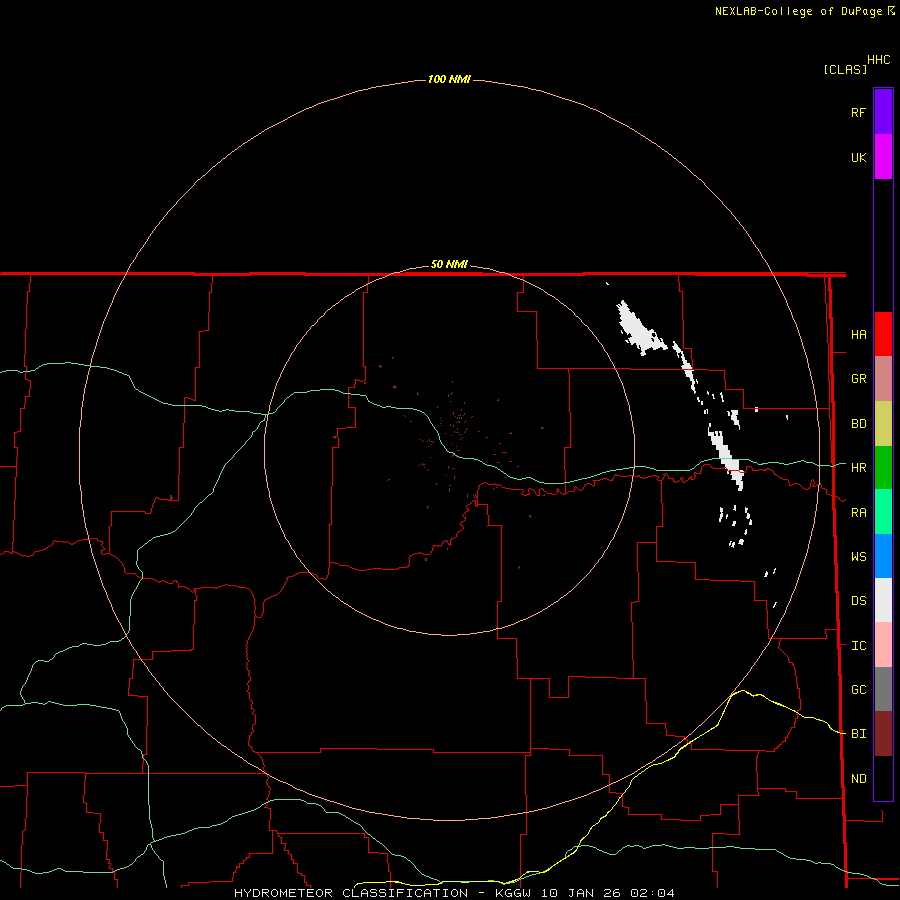900x900 pixels.
Task: Click the '10 JAN 26' date text
Action: (x=580, y=893)
